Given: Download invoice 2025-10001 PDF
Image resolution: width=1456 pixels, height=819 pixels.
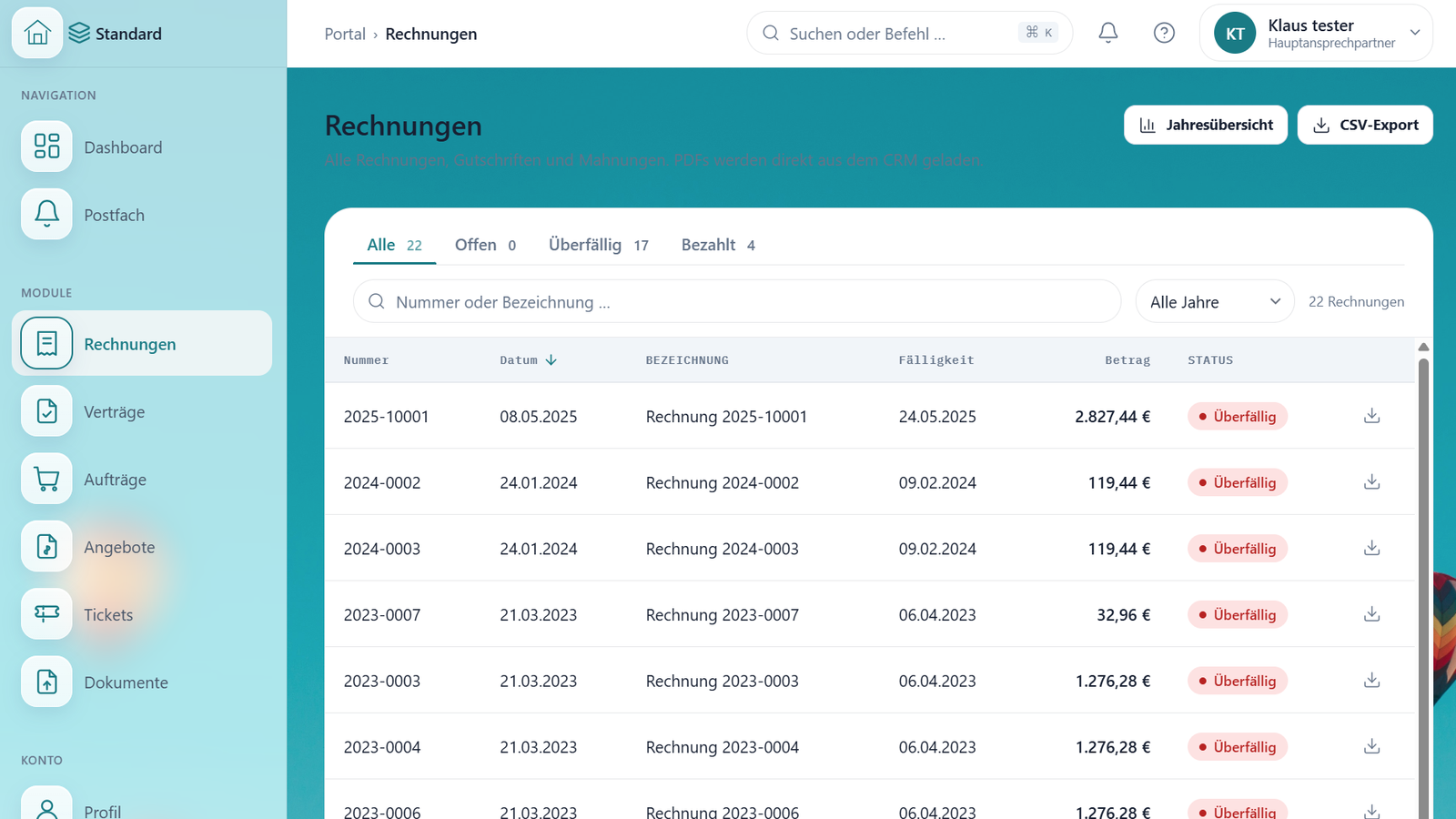Looking at the screenshot, I should (1372, 416).
